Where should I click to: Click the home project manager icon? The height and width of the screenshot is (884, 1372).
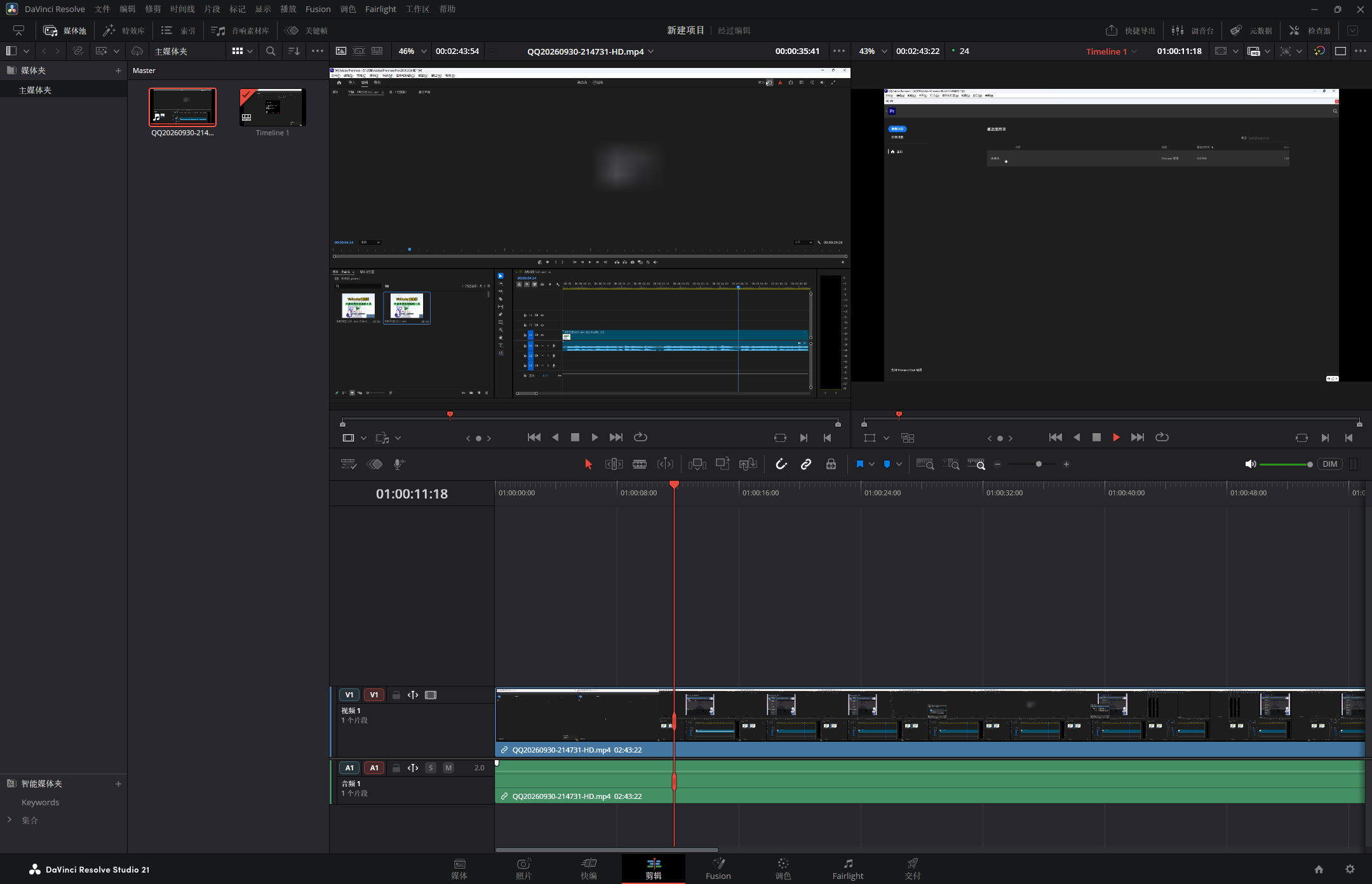(1319, 869)
